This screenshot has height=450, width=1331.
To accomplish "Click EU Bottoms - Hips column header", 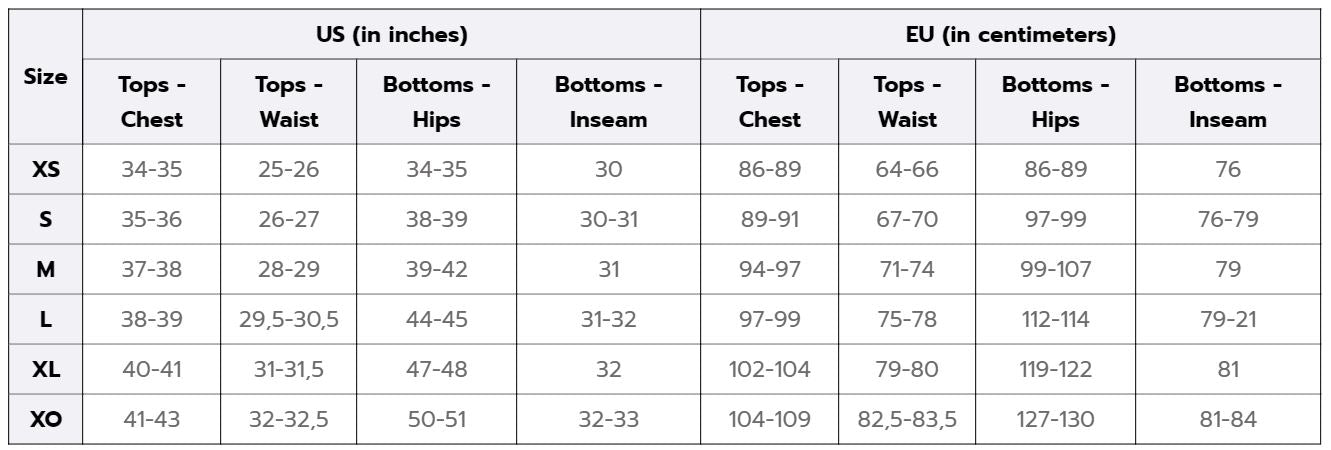I will tap(1055, 103).
